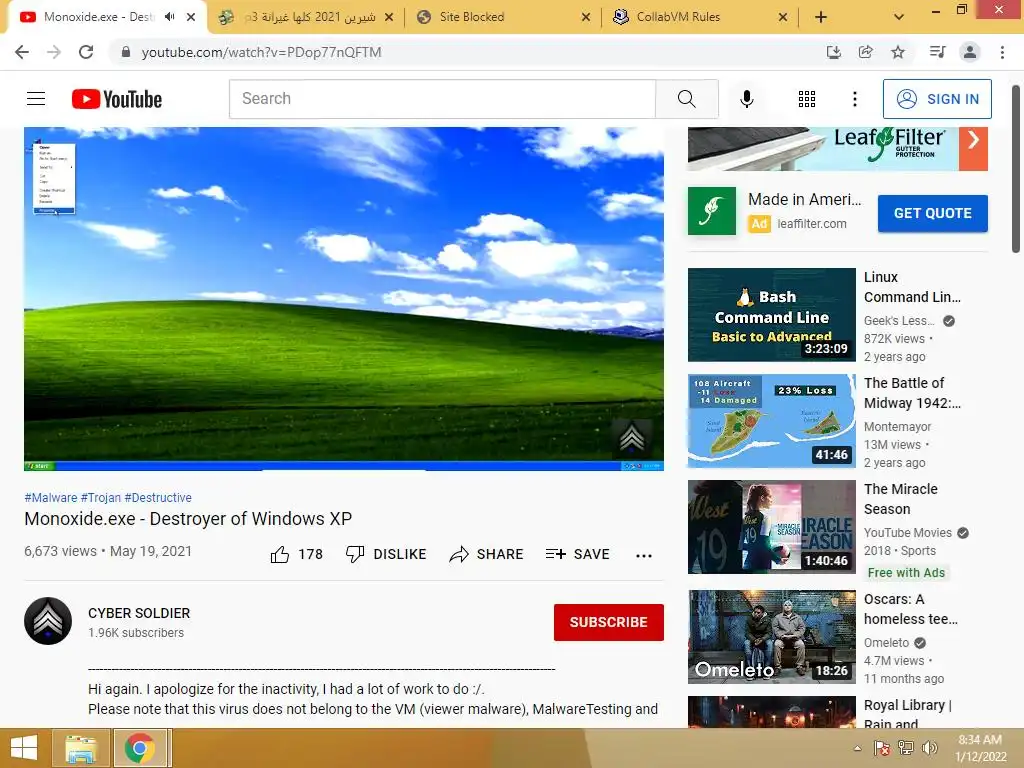This screenshot has height=768, width=1024.
Task: Open The Miracle Season movie thumbnail
Action: point(771,527)
